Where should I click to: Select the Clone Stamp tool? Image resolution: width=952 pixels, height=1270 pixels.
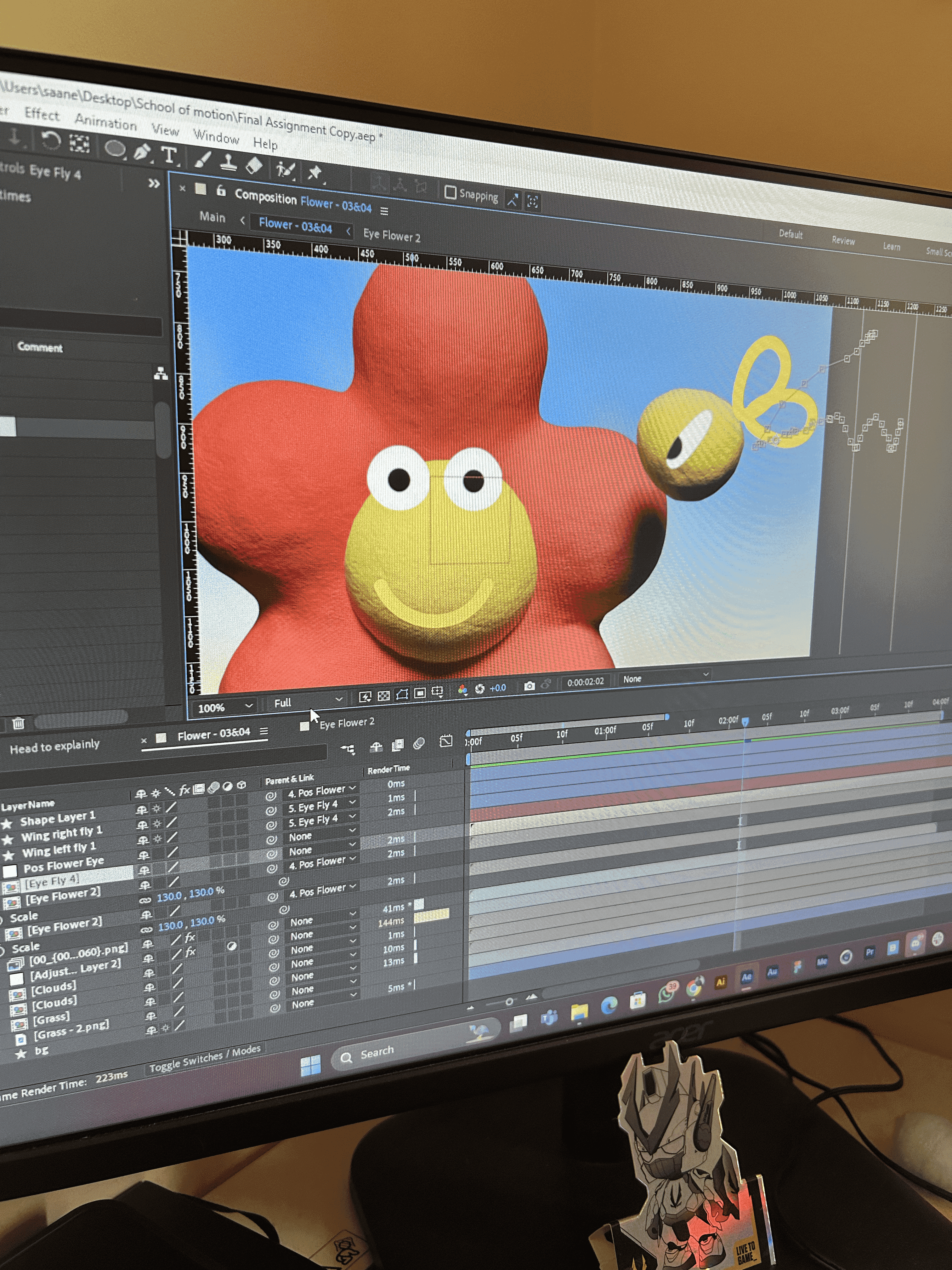pos(229,163)
